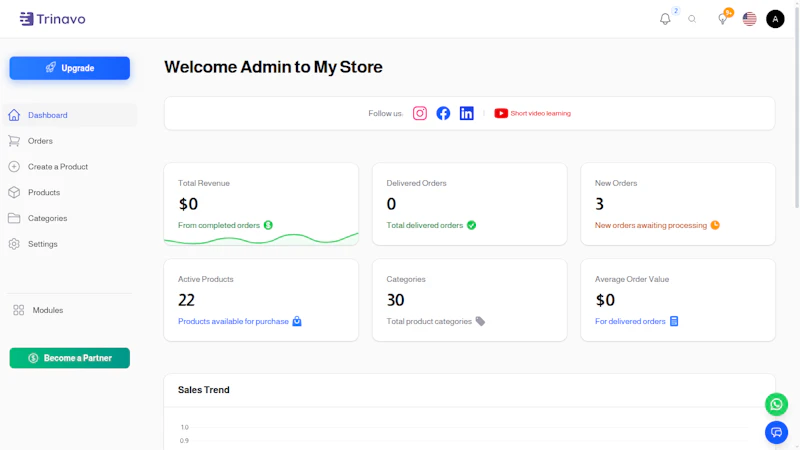Click the tag icon in Categories card
Image resolution: width=800 pixels, height=450 pixels.
(x=480, y=321)
